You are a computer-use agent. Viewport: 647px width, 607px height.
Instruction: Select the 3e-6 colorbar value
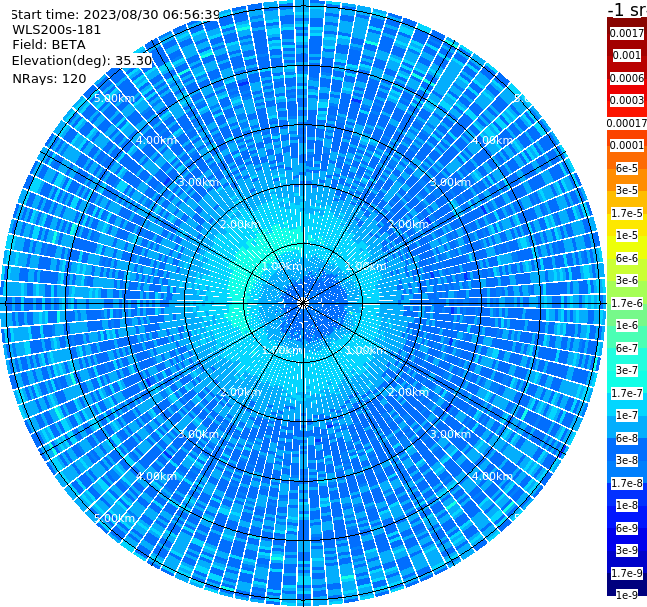(627, 280)
